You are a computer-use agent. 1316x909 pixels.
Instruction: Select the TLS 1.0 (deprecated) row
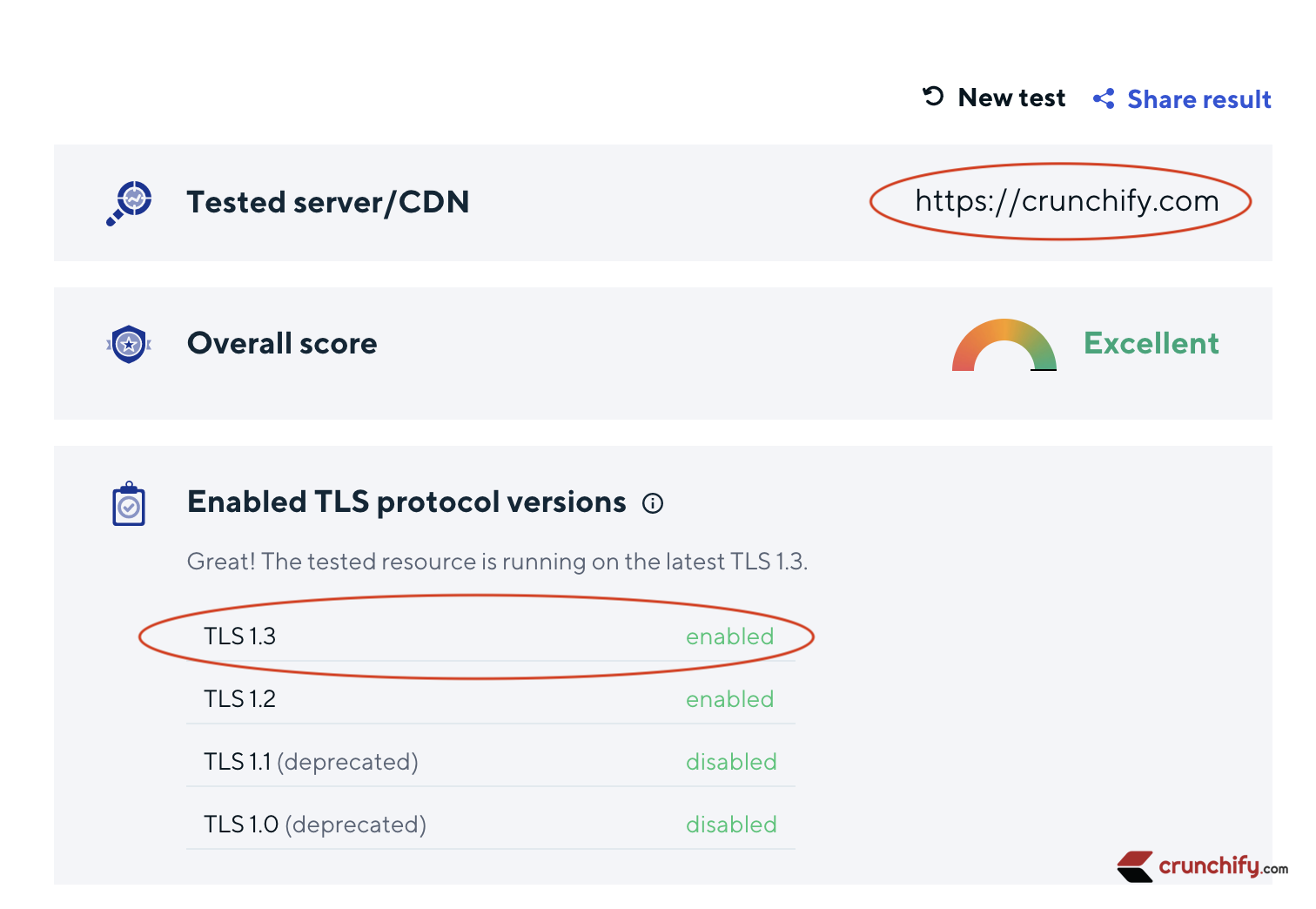(x=315, y=825)
